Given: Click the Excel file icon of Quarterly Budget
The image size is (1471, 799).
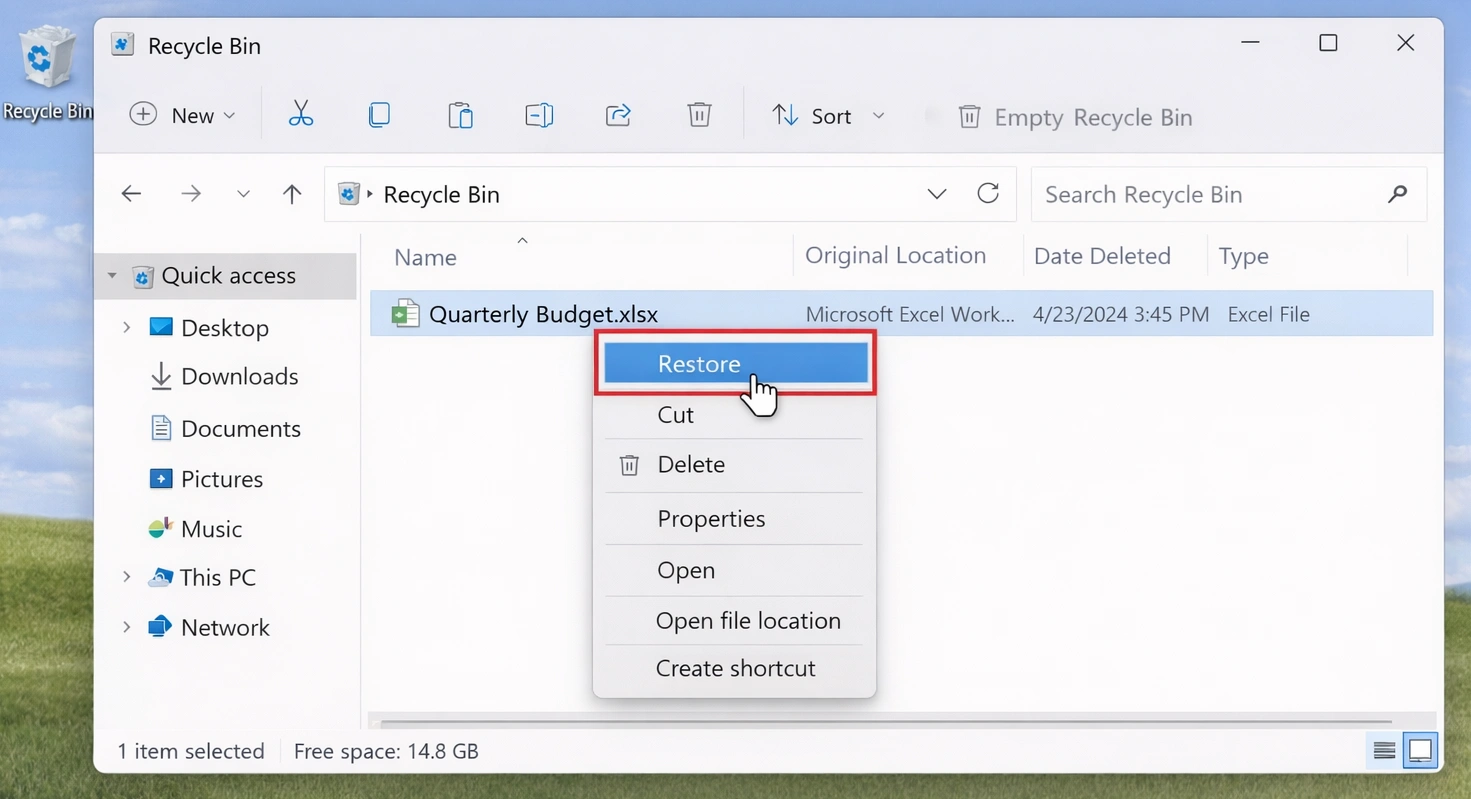Looking at the screenshot, I should tap(405, 314).
